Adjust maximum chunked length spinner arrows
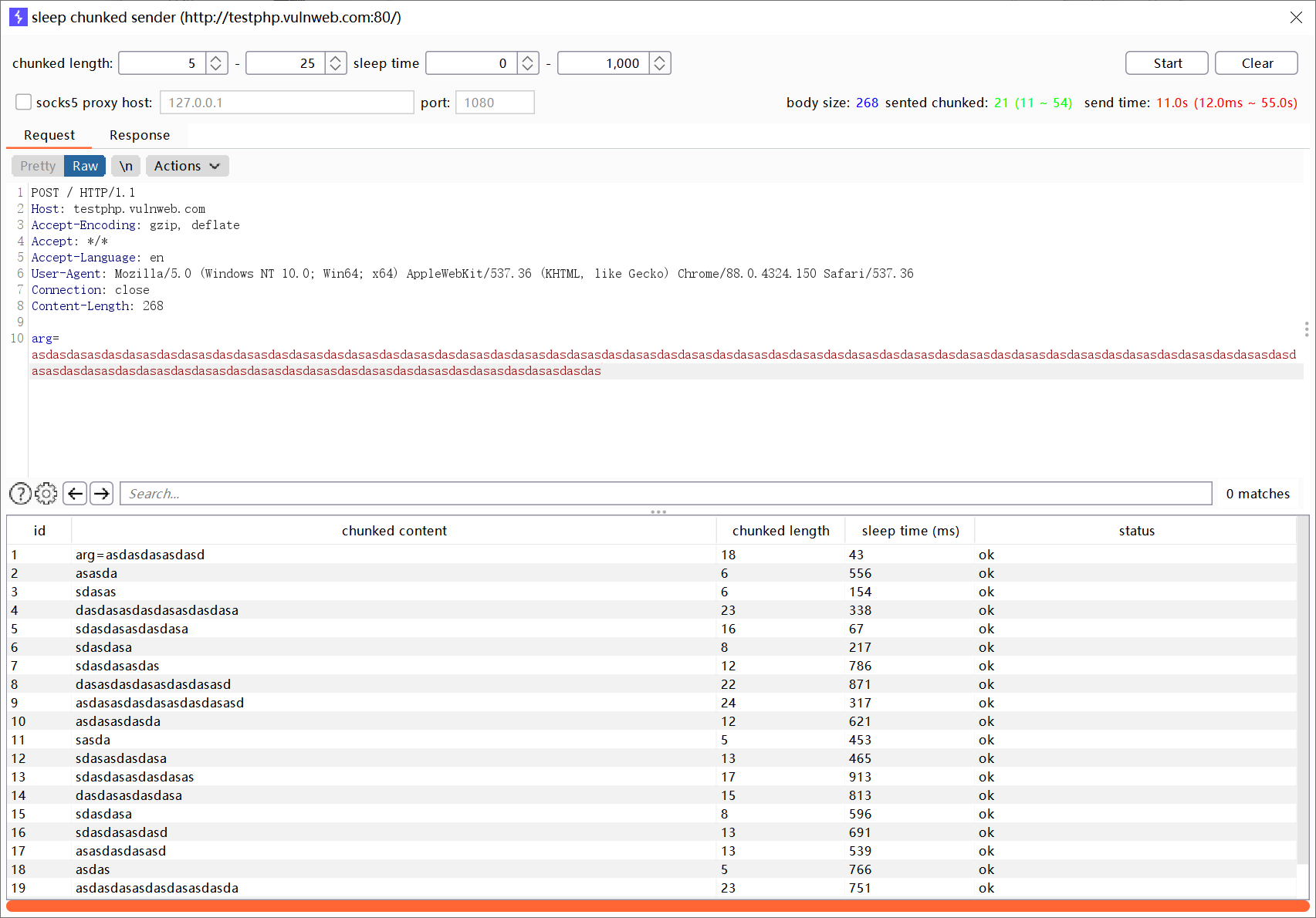This screenshot has height=918, width=1316. click(x=336, y=63)
